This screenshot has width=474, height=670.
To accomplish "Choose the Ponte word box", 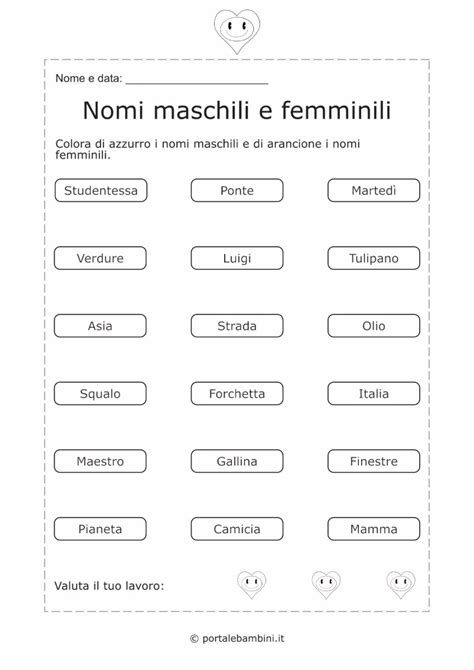I will point(237,190).
